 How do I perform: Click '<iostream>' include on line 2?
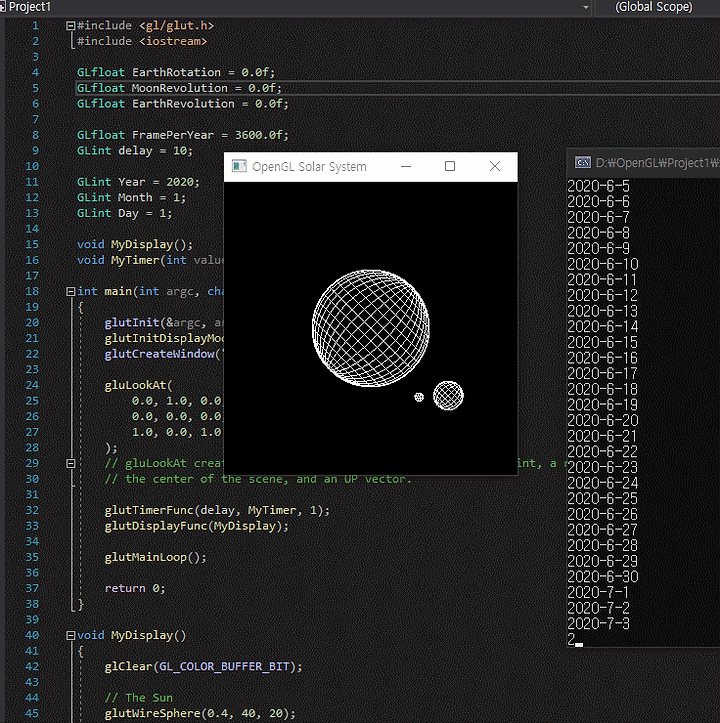[x=173, y=41]
